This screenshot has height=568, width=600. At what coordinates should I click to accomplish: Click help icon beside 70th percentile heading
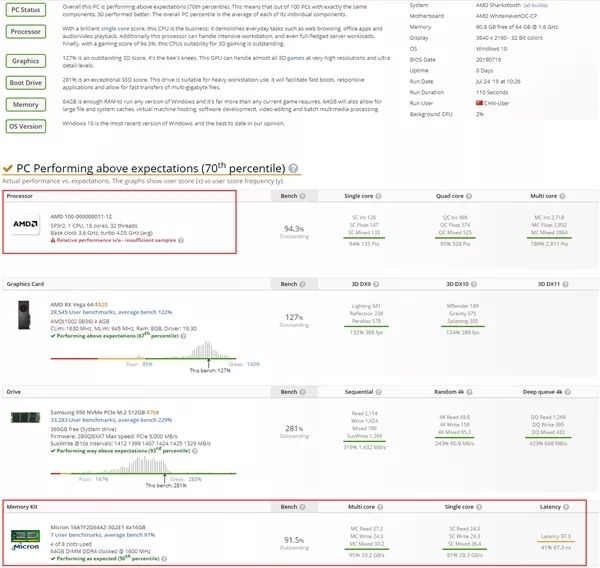[x=293, y=168]
